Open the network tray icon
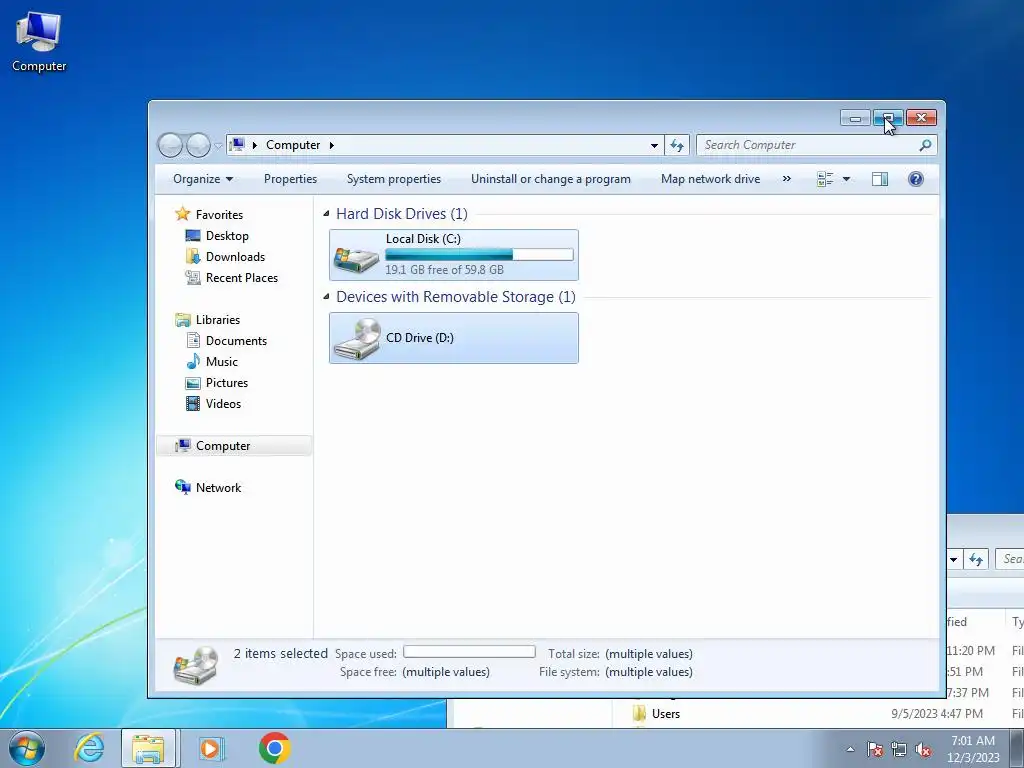Screen dimensions: 1024x768 pyautogui.click(x=899, y=749)
